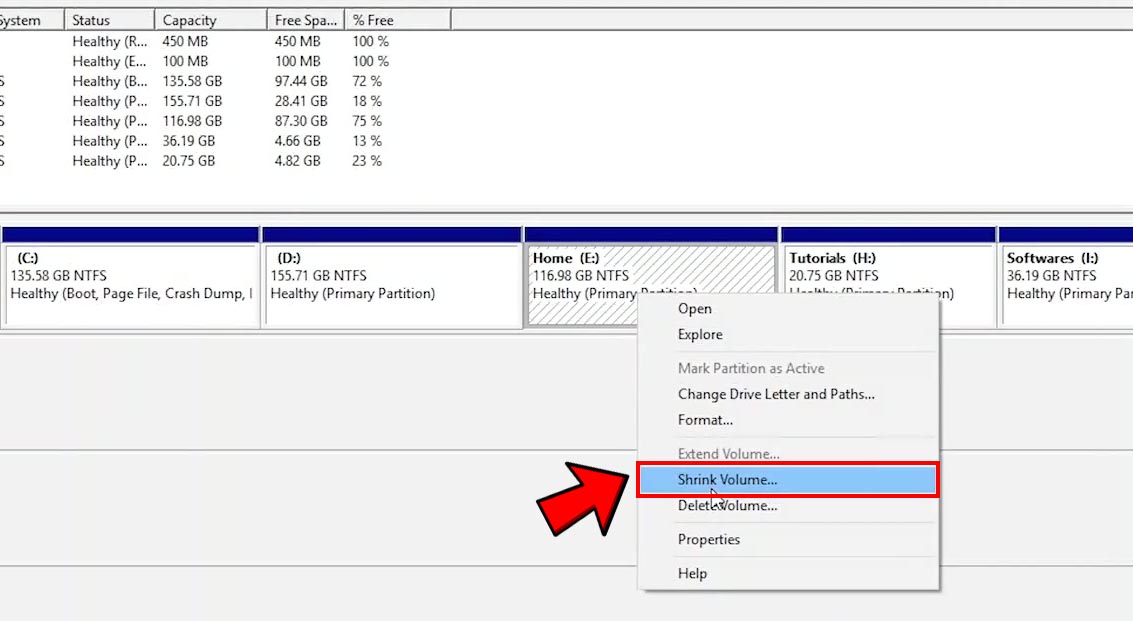This screenshot has width=1133, height=621.
Task: Open Properties for the Home partition
Action: coord(709,539)
